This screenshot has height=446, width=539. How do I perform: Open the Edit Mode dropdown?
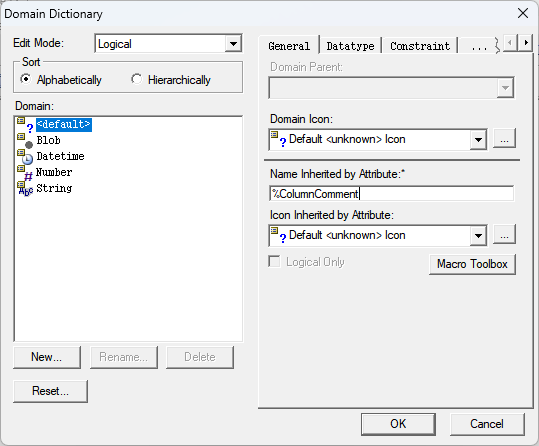(x=233, y=44)
